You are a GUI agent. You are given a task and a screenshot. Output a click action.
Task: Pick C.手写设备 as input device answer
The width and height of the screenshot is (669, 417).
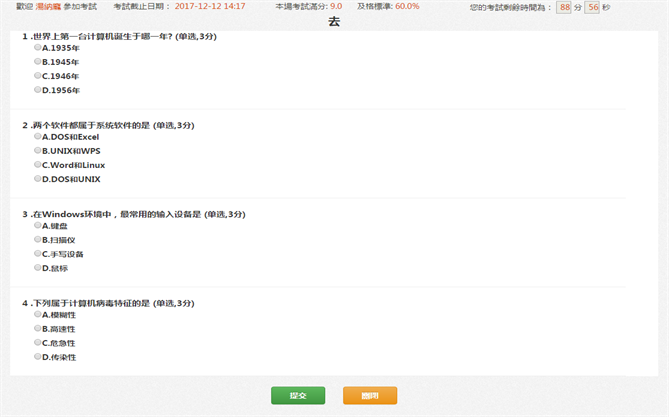(38, 254)
